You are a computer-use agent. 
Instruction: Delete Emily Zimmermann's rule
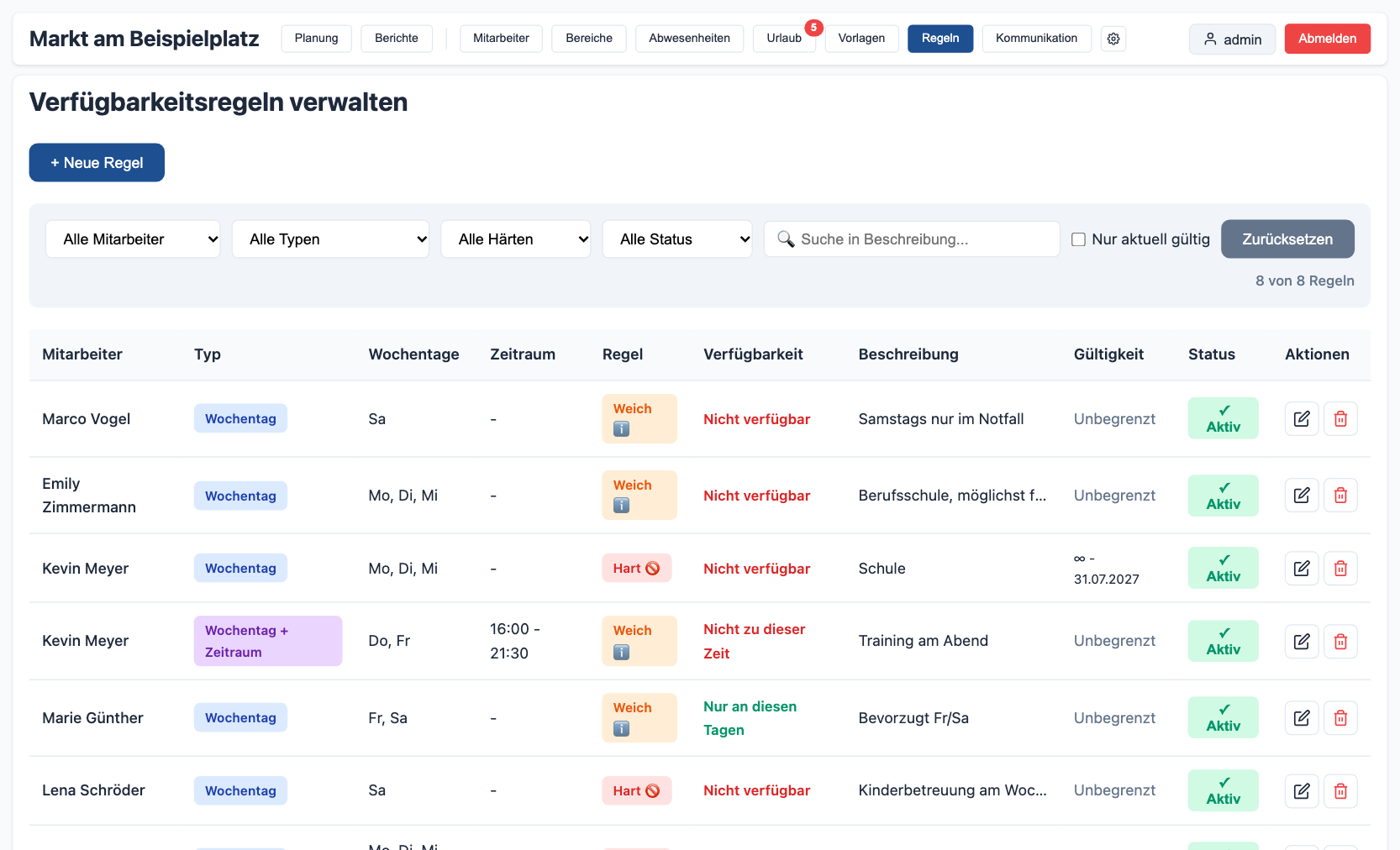coord(1340,496)
